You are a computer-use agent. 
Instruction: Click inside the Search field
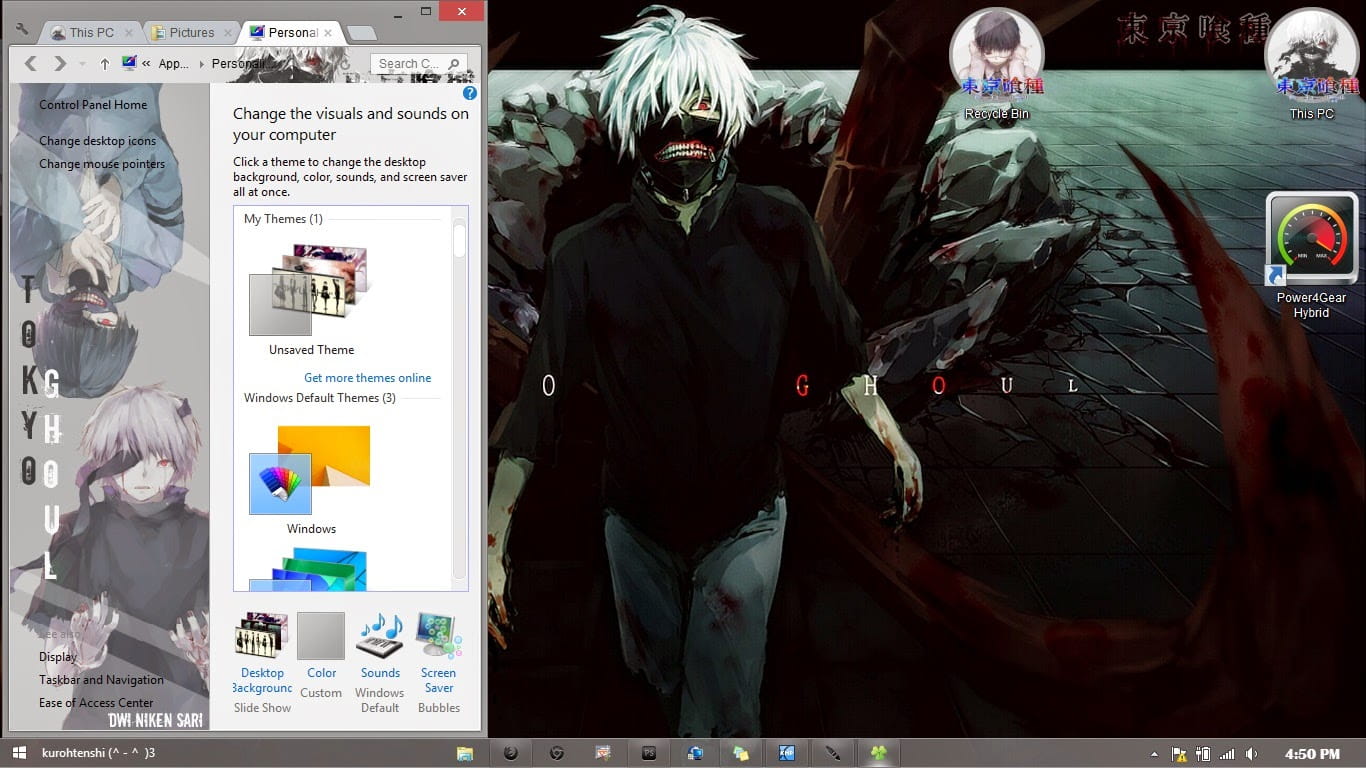412,62
